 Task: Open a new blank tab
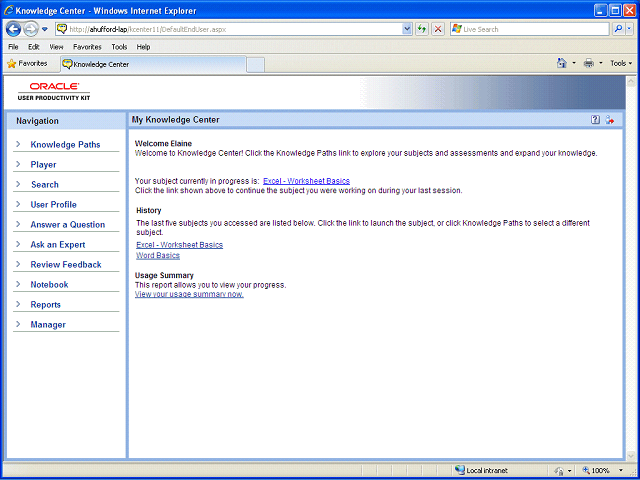pyautogui.click(x=256, y=65)
